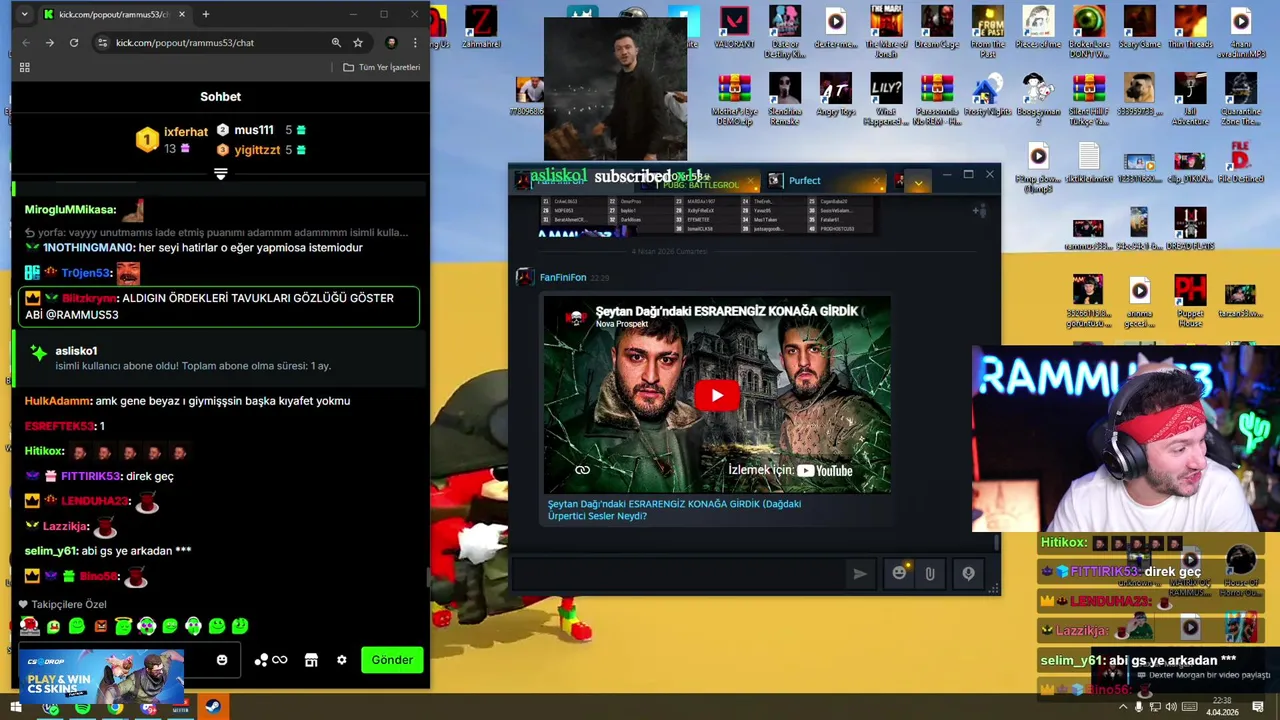Open the VALORANT desktop shortcut
This screenshot has height=720, width=1280.
click(x=734, y=27)
